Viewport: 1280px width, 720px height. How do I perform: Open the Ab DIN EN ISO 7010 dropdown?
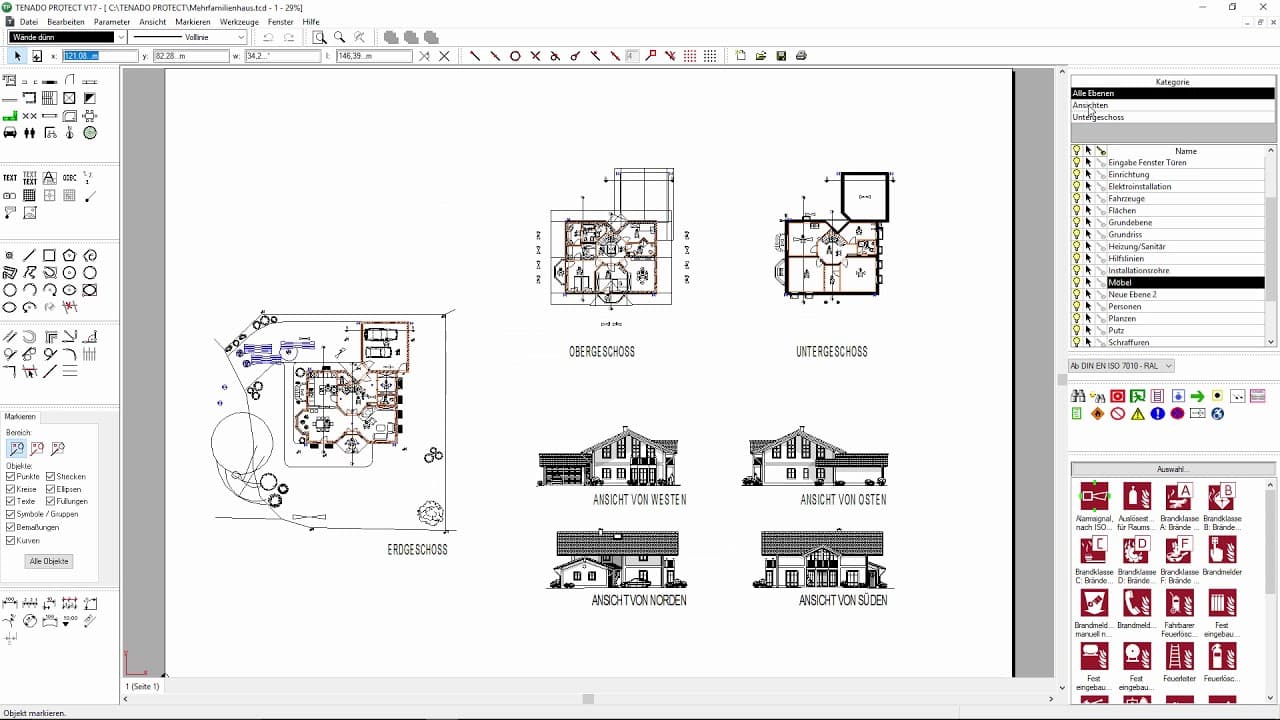point(1120,366)
